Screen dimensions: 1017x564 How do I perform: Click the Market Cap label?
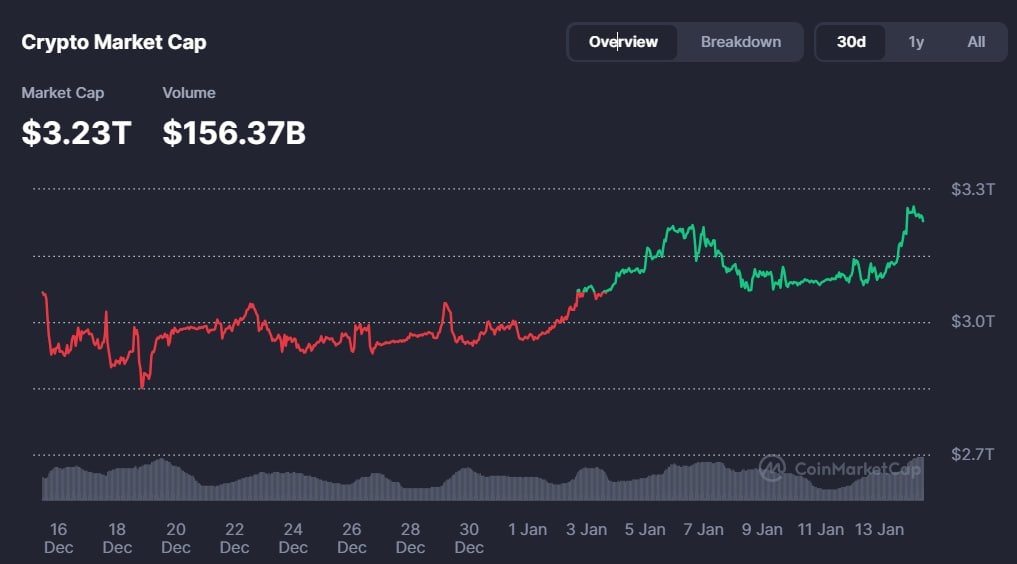pyautogui.click(x=63, y=93)
